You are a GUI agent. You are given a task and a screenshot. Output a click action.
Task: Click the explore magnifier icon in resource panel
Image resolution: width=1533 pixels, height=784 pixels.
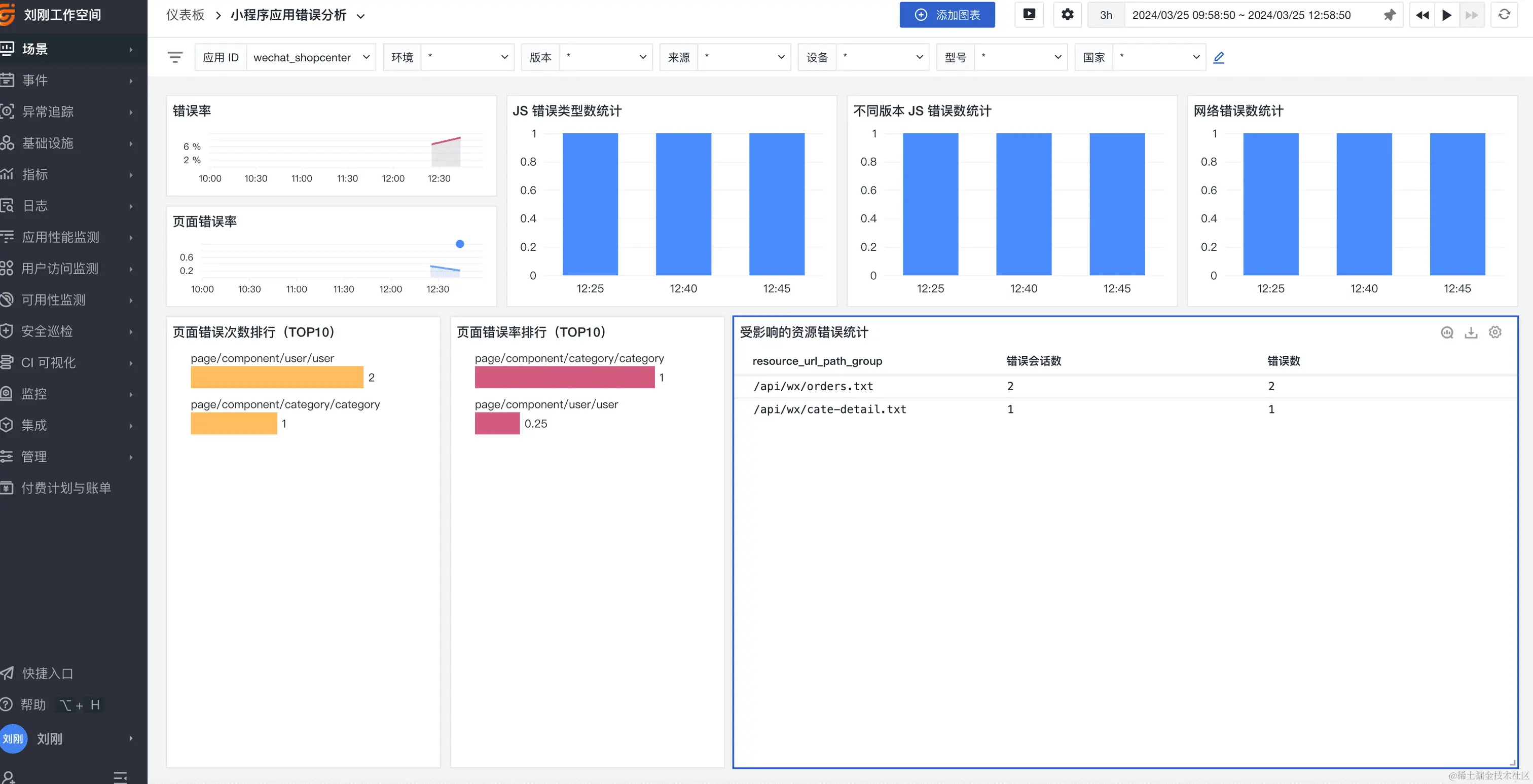pyautogui.click(x=1447, y=332)
